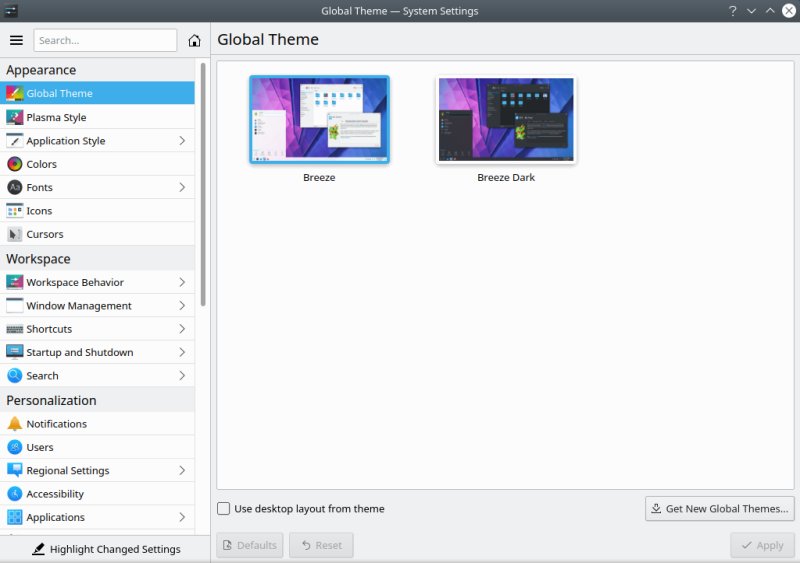Click the Fonts Aa icon
The width and height of the screenshot is (800, 563).
pos(15,187)
